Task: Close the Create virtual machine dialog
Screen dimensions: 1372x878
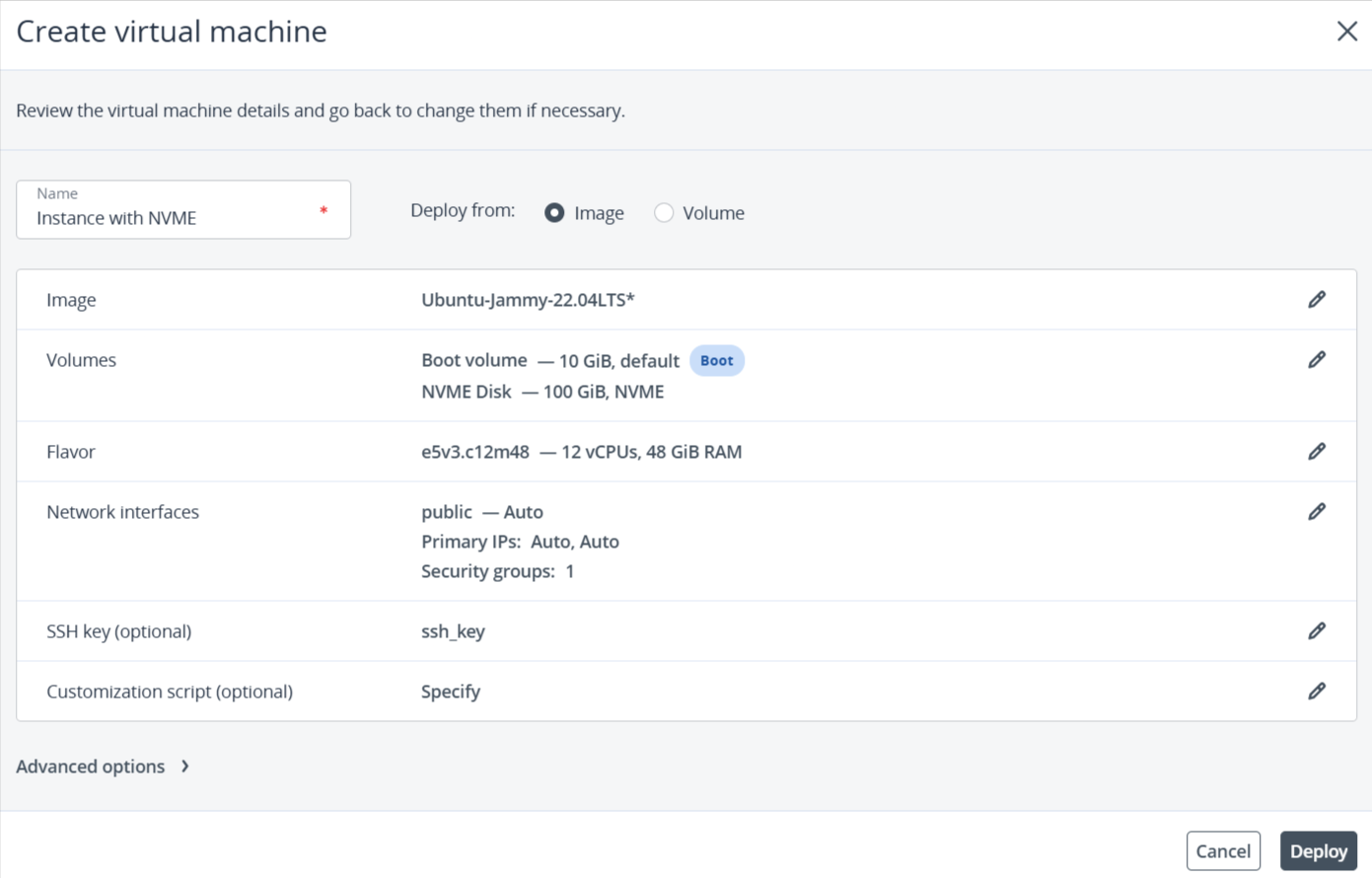Action: point(1347,32)
